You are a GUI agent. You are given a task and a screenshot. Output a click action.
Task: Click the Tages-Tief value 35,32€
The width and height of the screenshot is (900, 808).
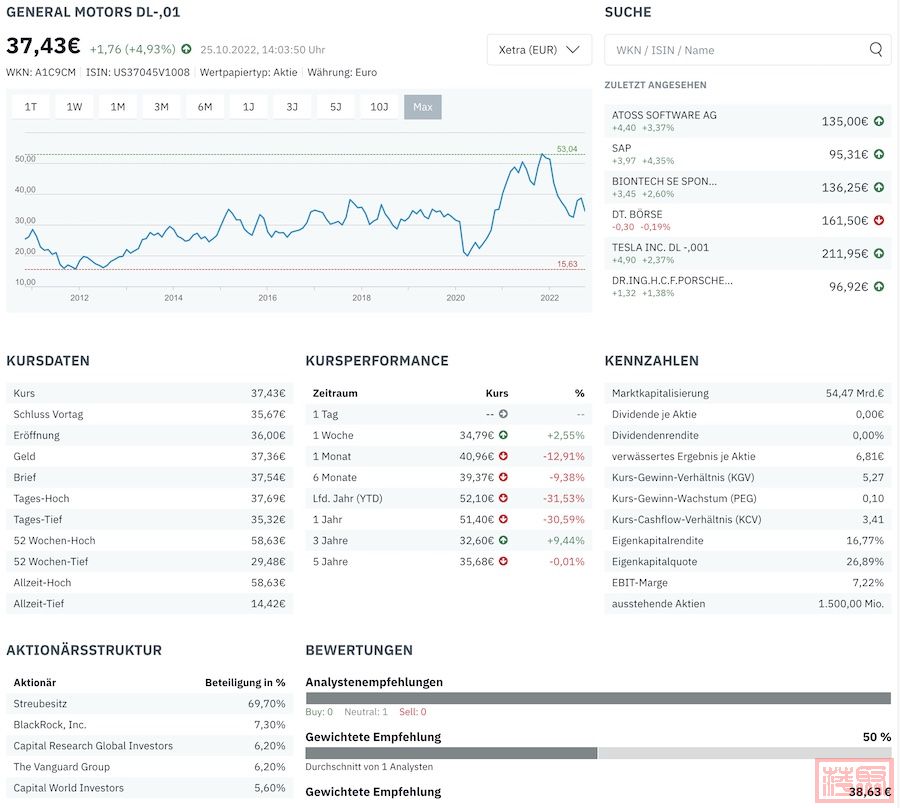tap(268, 519)
